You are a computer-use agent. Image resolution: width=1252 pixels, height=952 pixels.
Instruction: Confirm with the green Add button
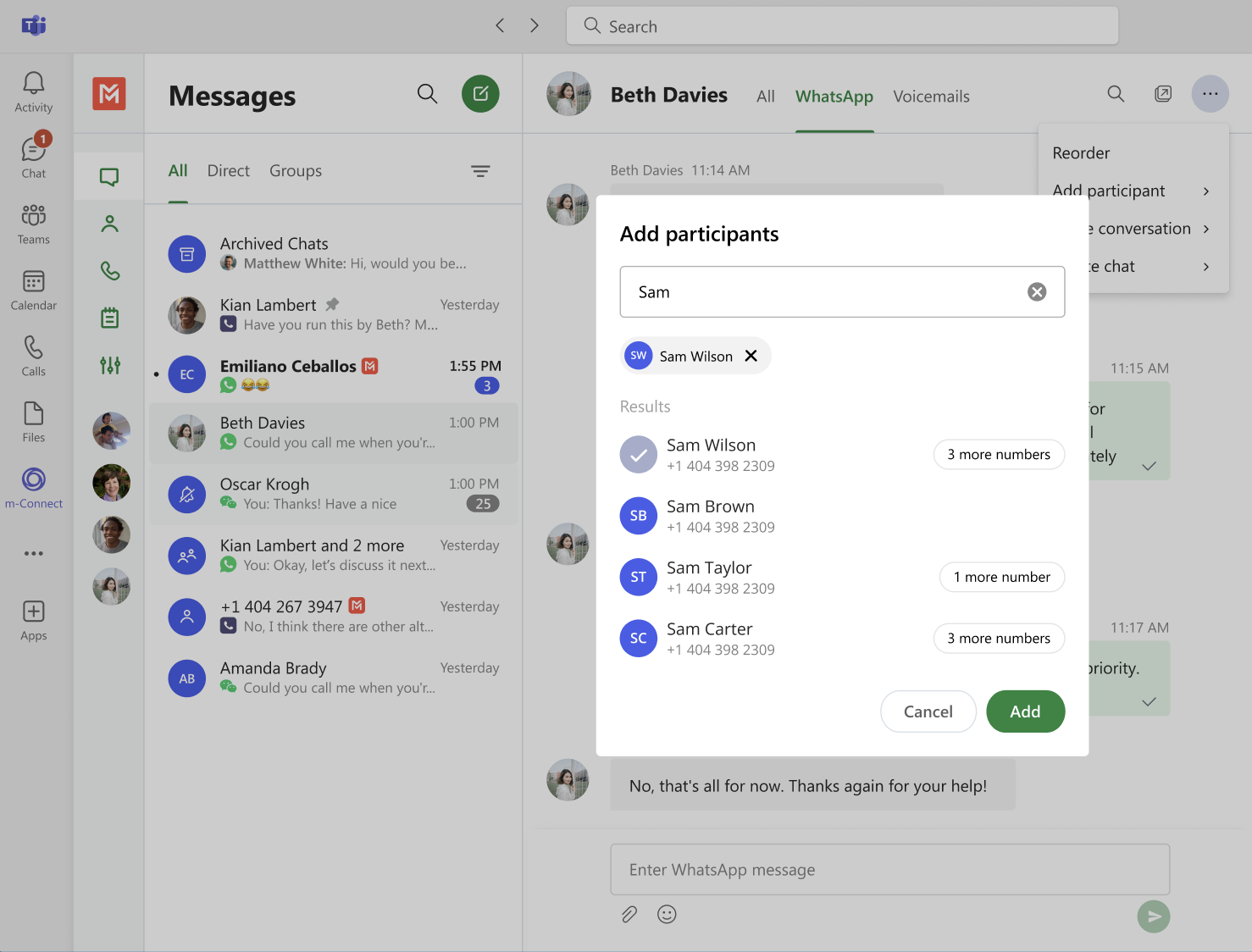pyautogui.click(x=1026, y=711)
